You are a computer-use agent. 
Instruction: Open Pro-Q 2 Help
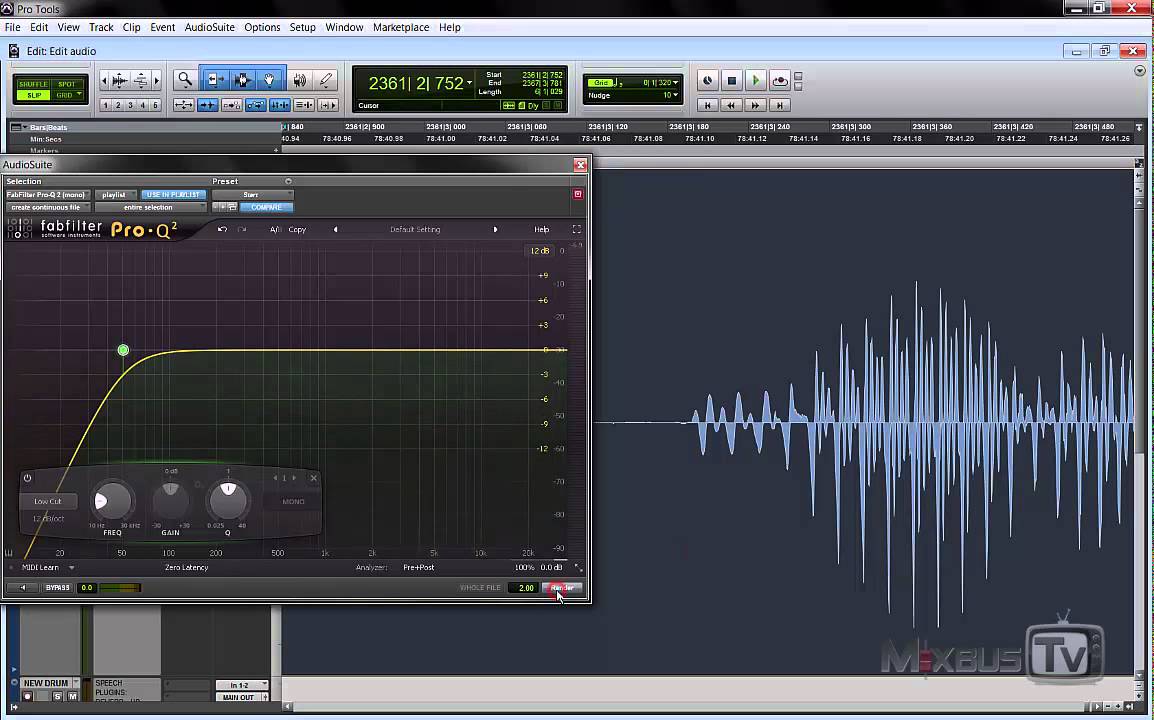(542, 229)
